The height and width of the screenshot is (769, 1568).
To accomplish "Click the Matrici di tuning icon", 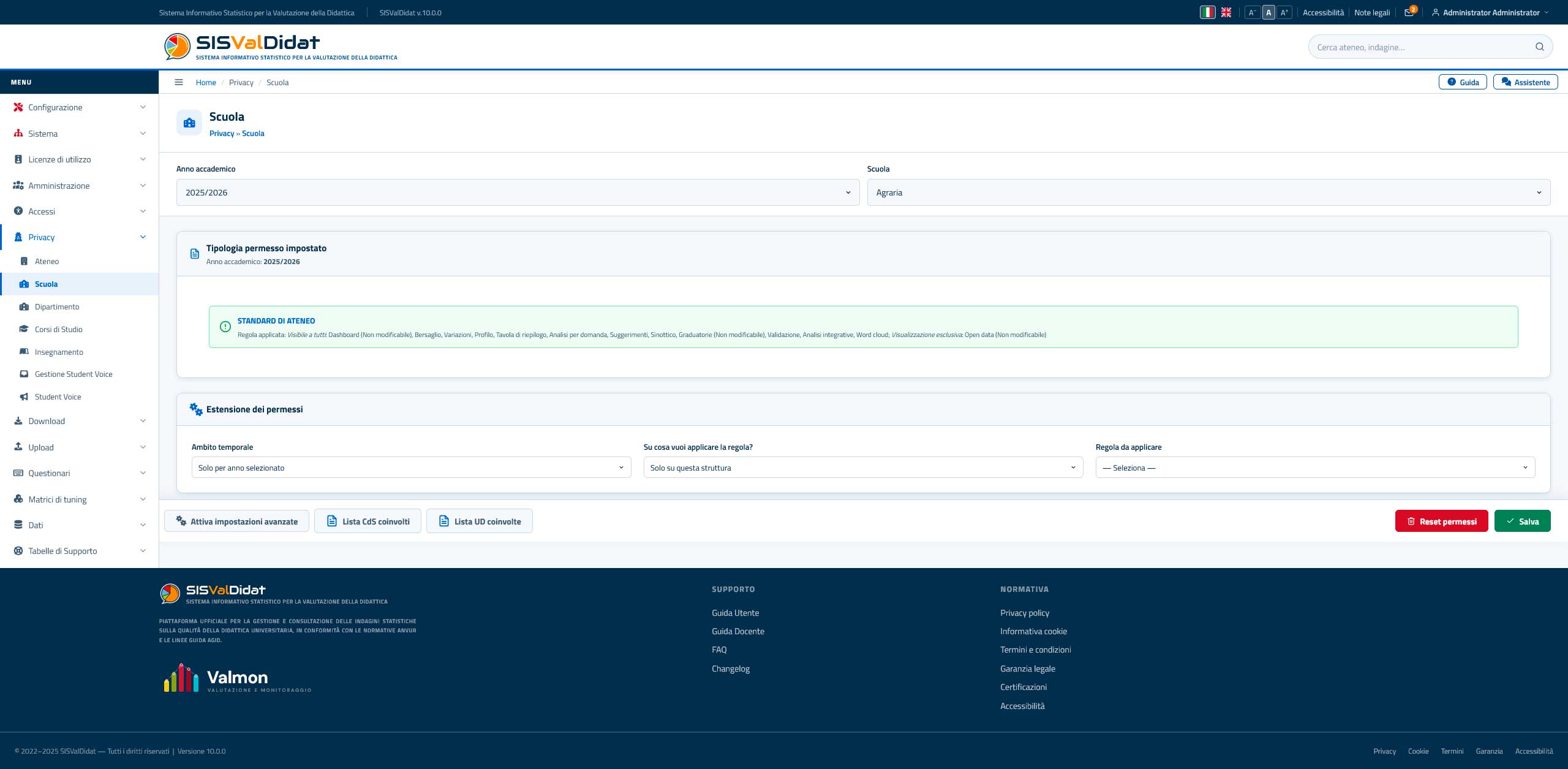I will pos(18,499).
